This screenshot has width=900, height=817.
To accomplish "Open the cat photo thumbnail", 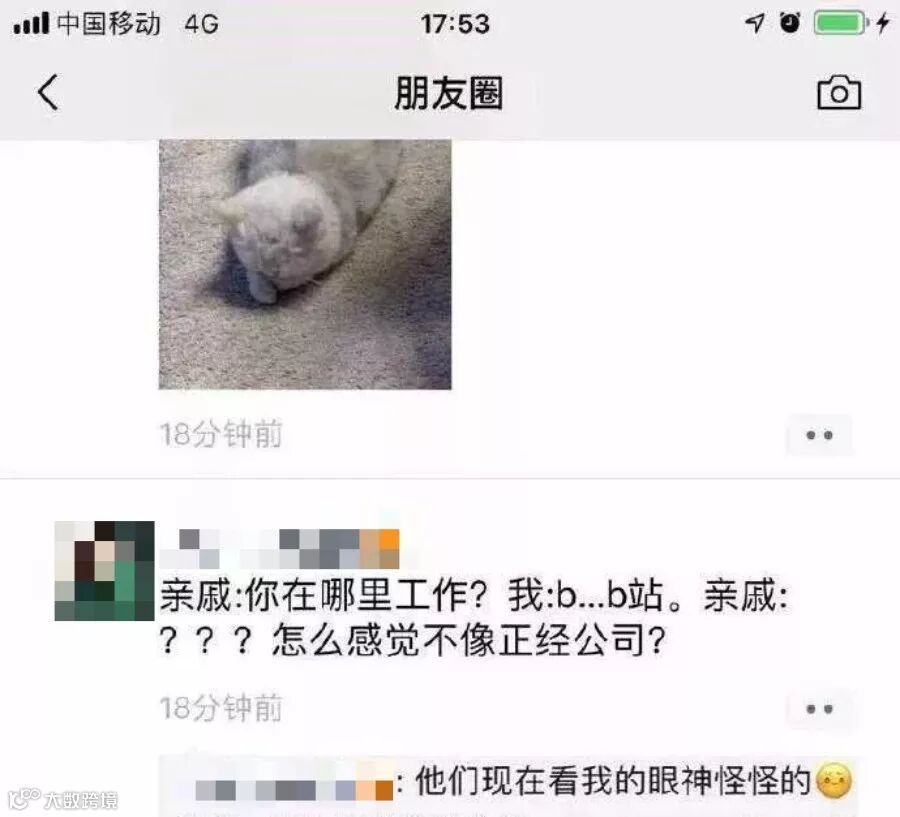I will tap(305, 264).
